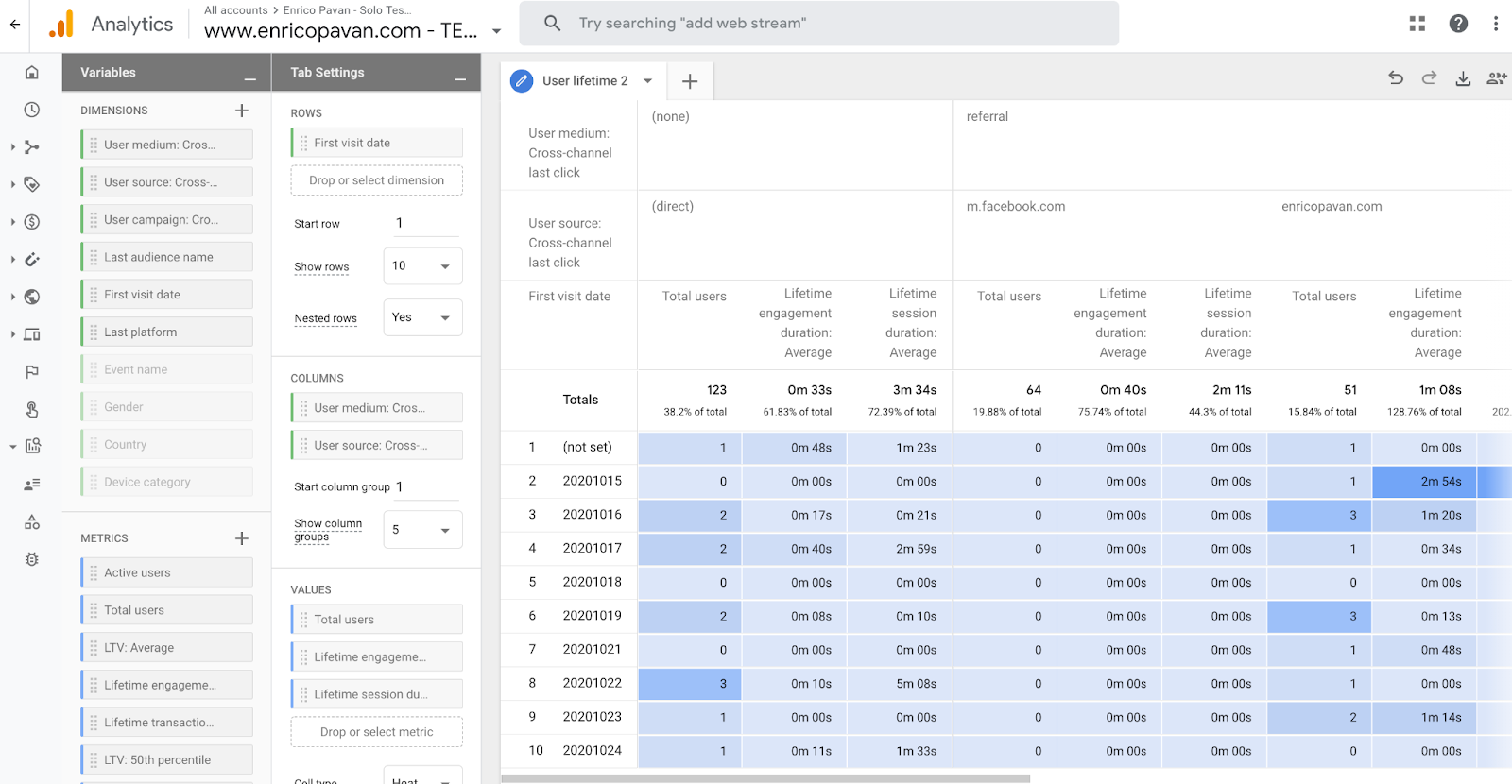Image resolution: width=1512 pixels, height=784 pixels.
Task: Click the search magnifier icon
Action: 553,23
